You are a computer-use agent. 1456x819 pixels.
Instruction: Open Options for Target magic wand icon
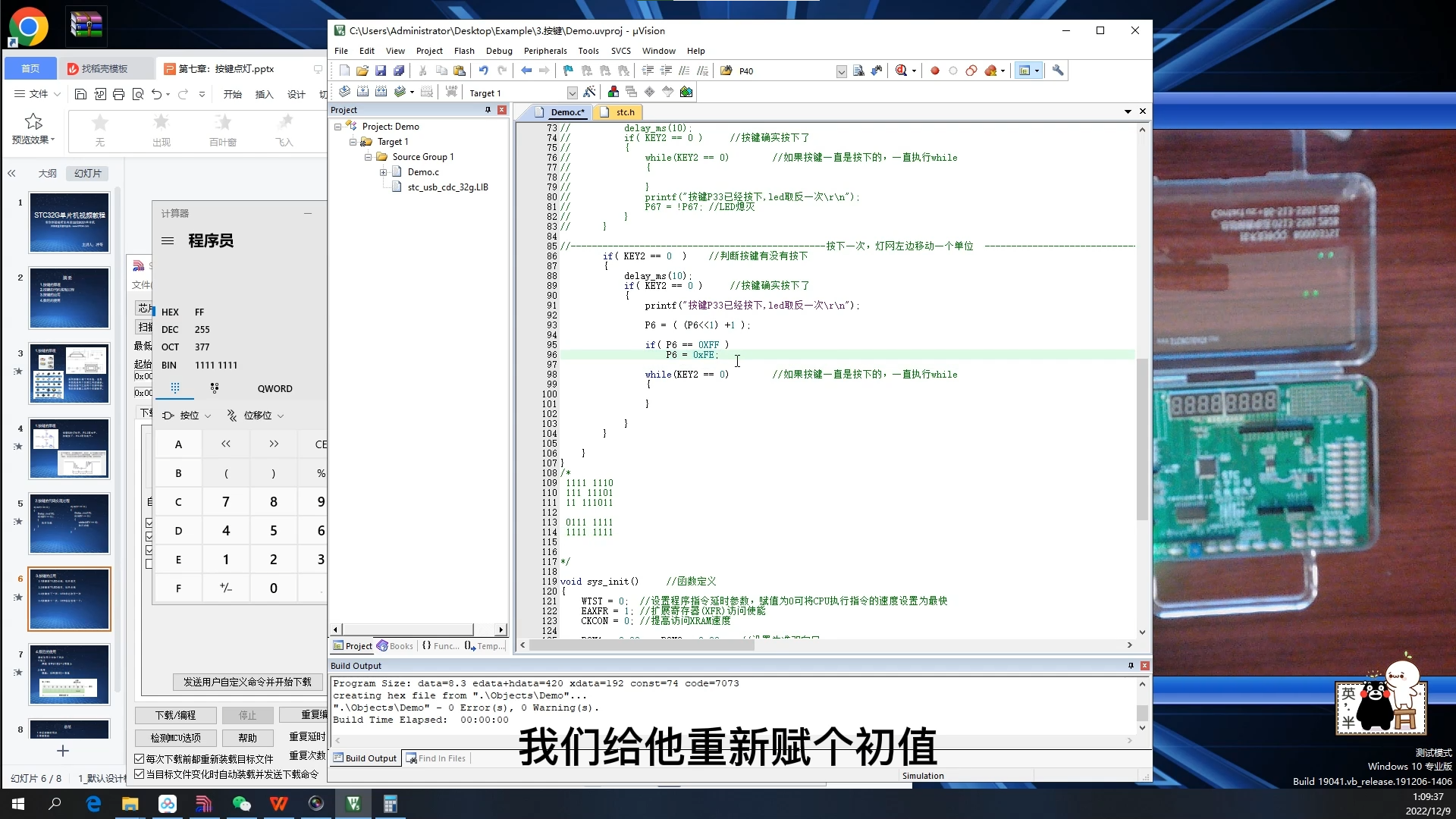click(589, 92)
